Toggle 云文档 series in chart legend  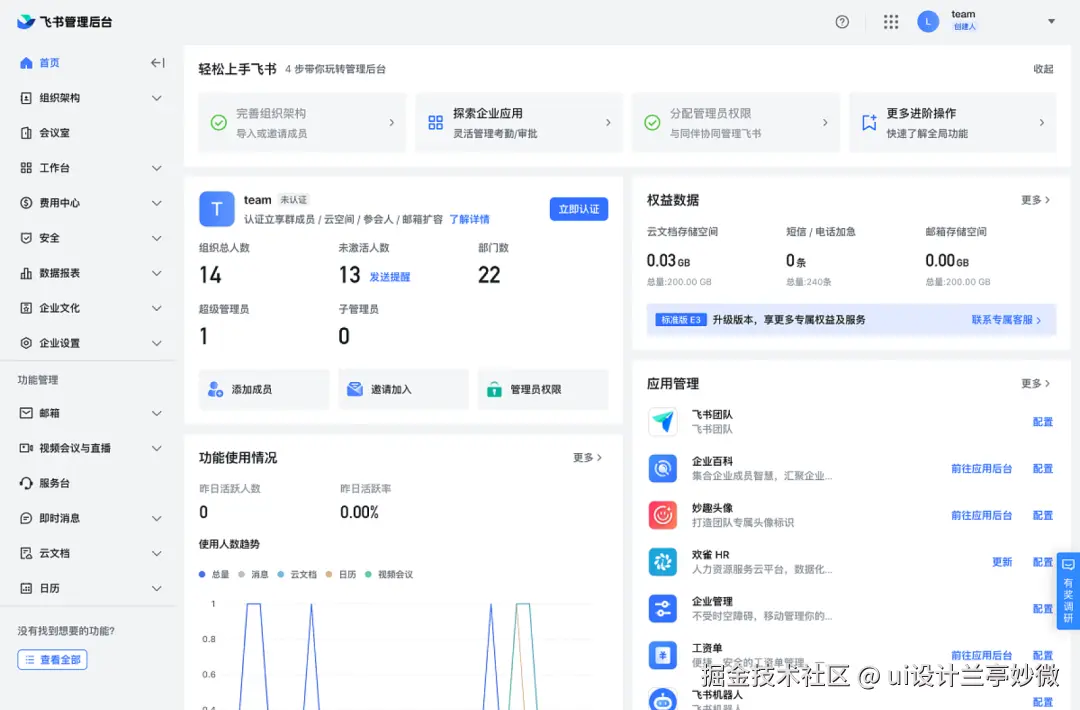(297, 574)
